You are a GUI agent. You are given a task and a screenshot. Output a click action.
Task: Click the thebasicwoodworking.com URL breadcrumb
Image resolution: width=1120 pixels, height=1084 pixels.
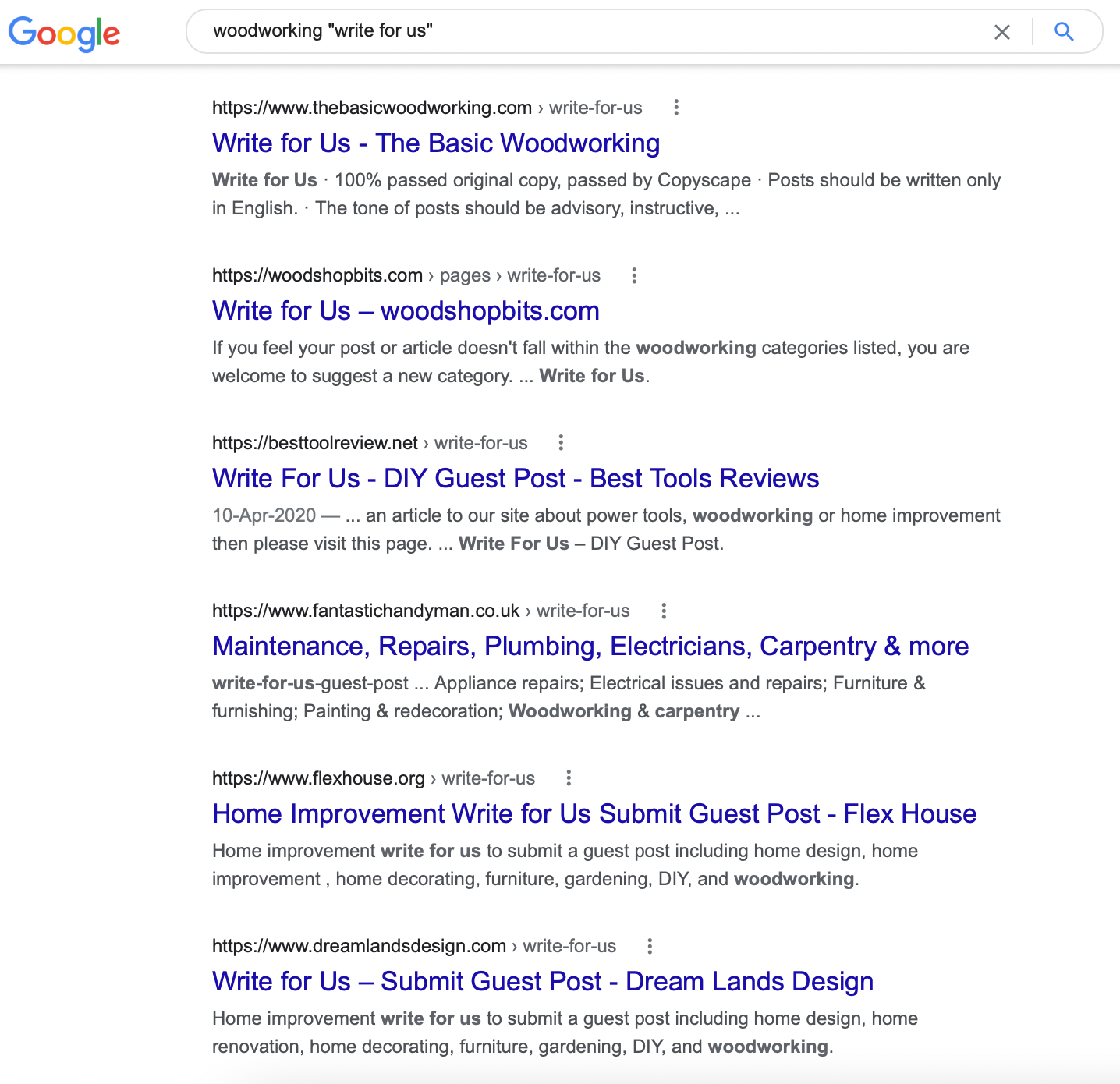pos(427,108)
